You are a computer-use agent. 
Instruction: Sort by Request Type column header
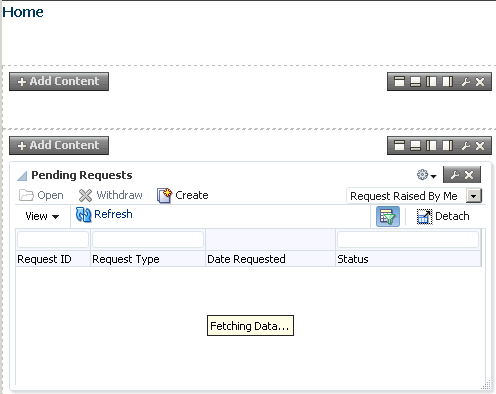point(148,259)
